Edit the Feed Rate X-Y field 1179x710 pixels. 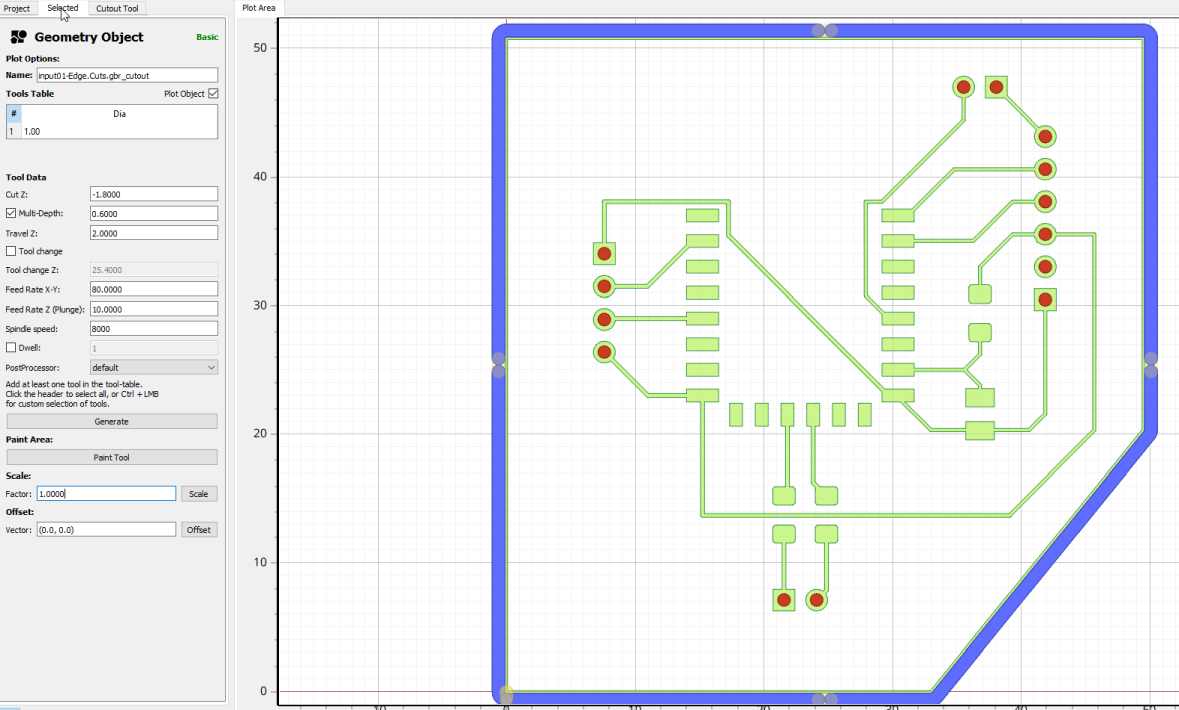tap(153, 289)
